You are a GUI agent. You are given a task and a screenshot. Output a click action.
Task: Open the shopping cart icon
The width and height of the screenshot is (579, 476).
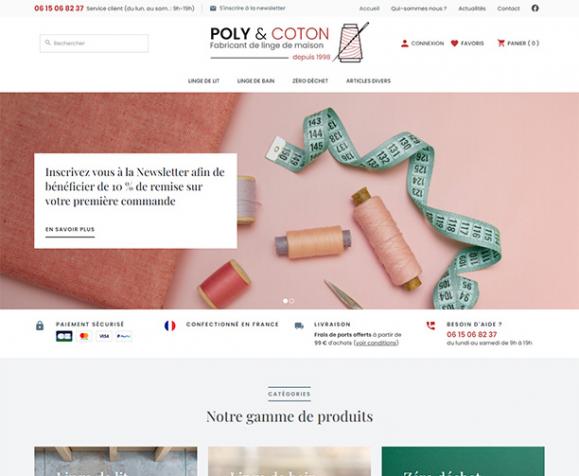pos(501,43)
